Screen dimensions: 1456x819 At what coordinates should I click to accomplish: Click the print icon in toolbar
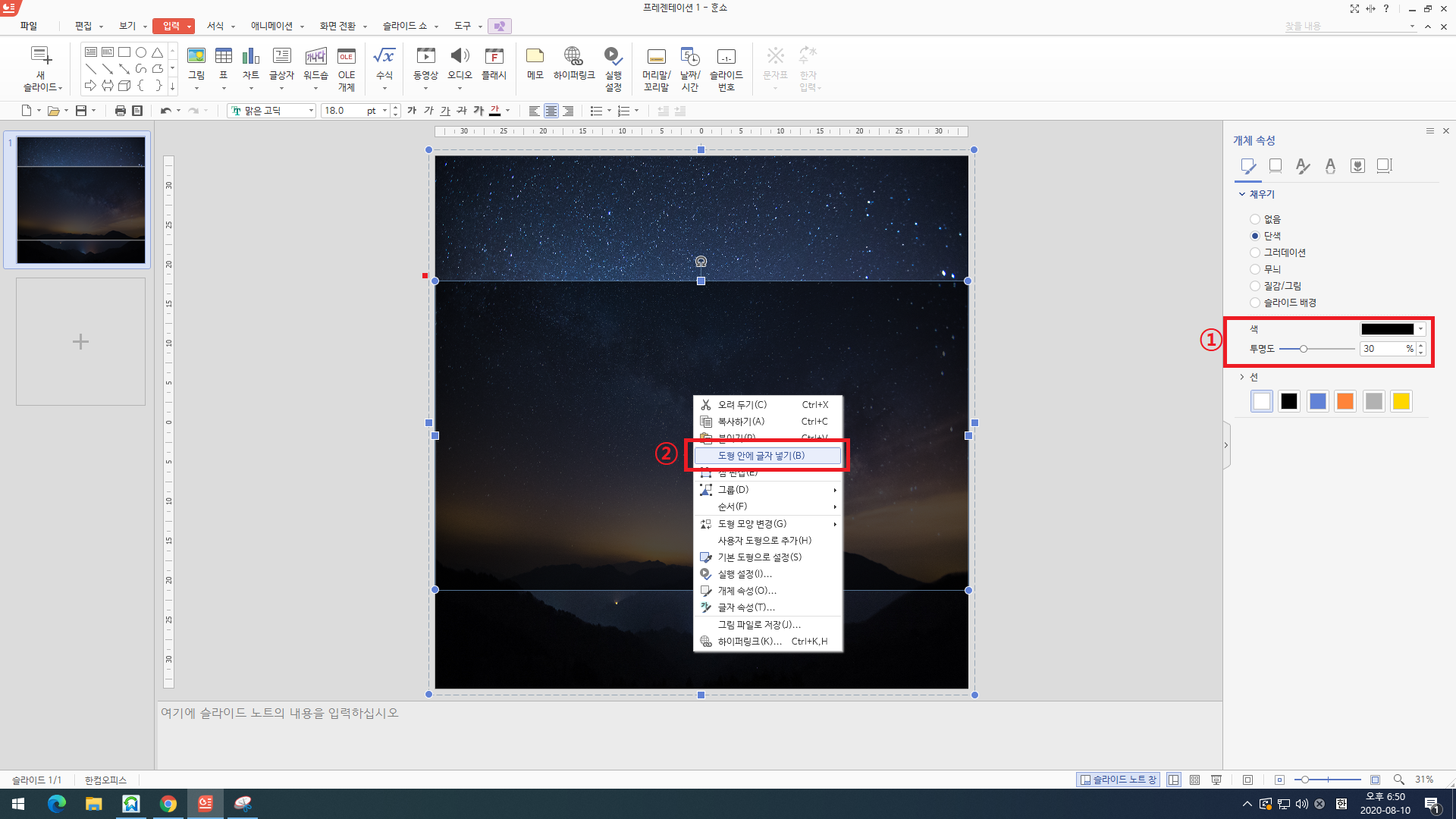120,111
